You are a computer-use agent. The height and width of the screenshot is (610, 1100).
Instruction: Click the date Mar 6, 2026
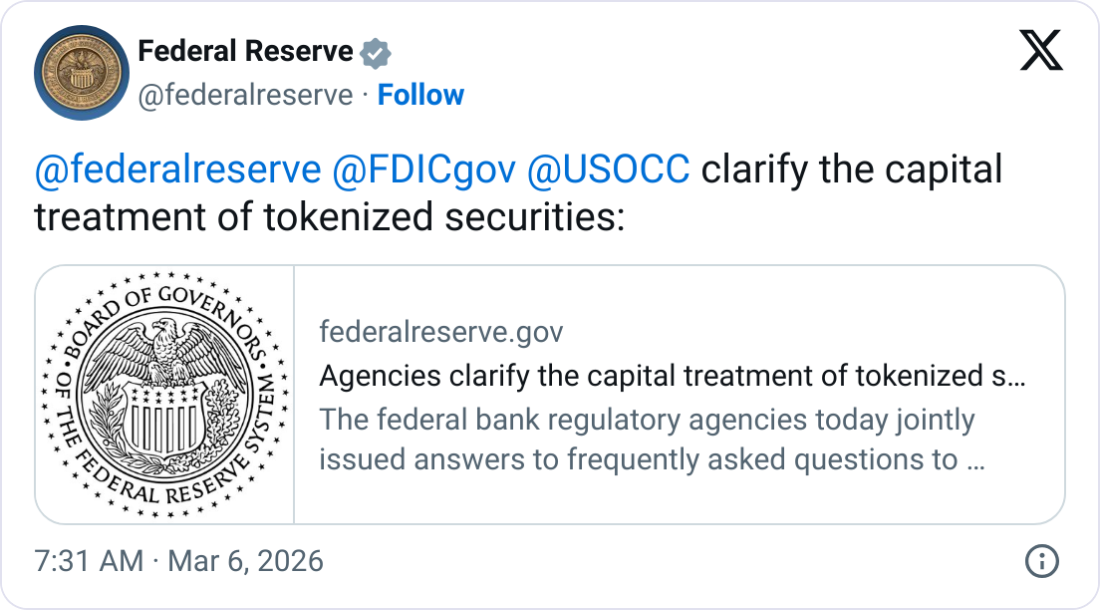(x=248, y=561)
